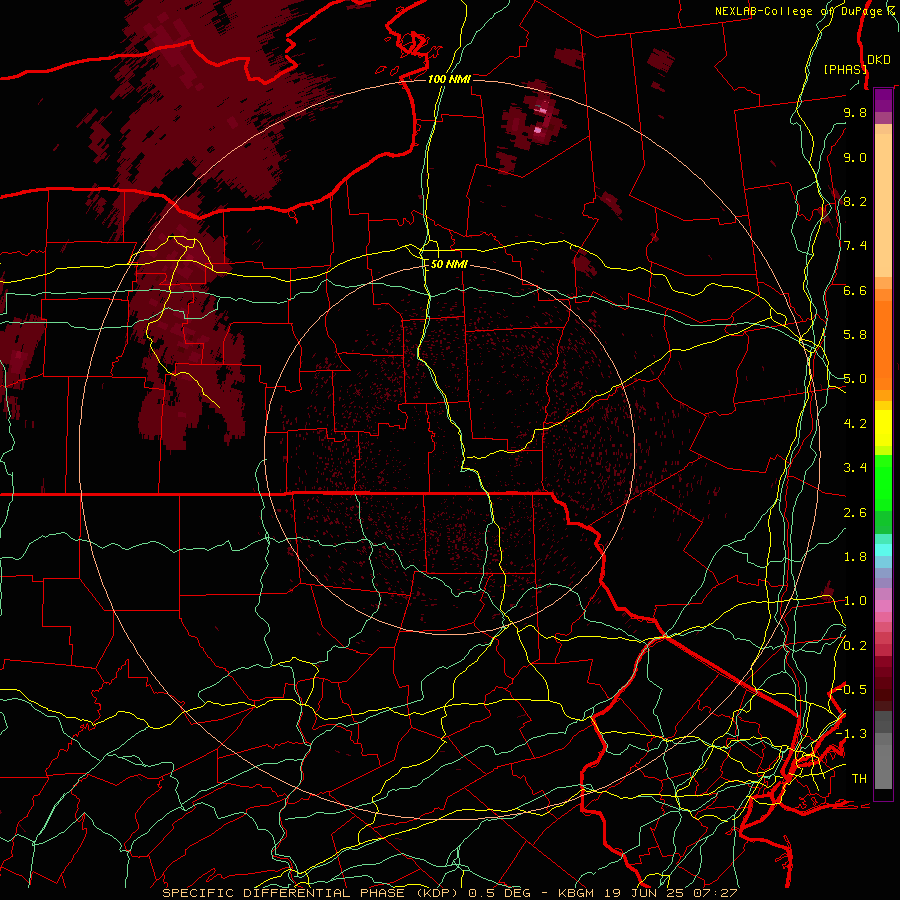Click the 8.2 scale value

(x=855, y=201)
